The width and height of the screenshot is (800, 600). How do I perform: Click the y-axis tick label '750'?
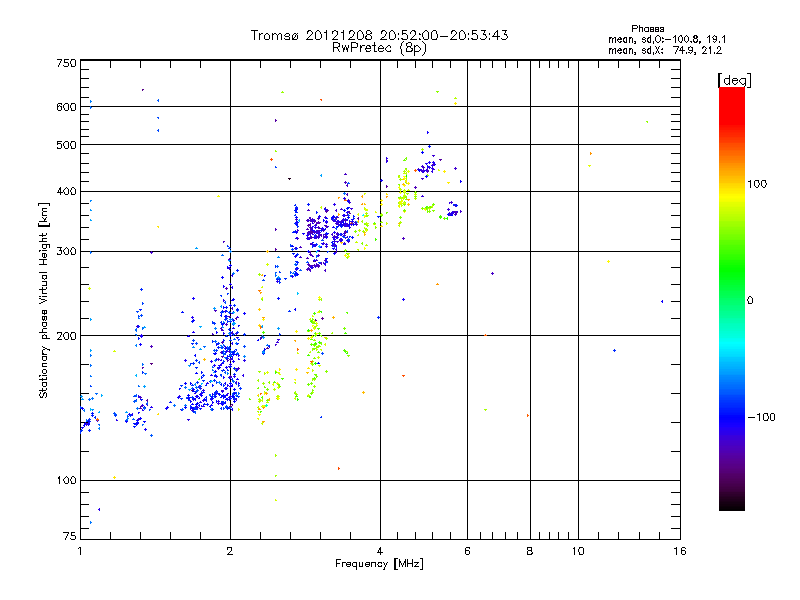[x=67, y=63]
